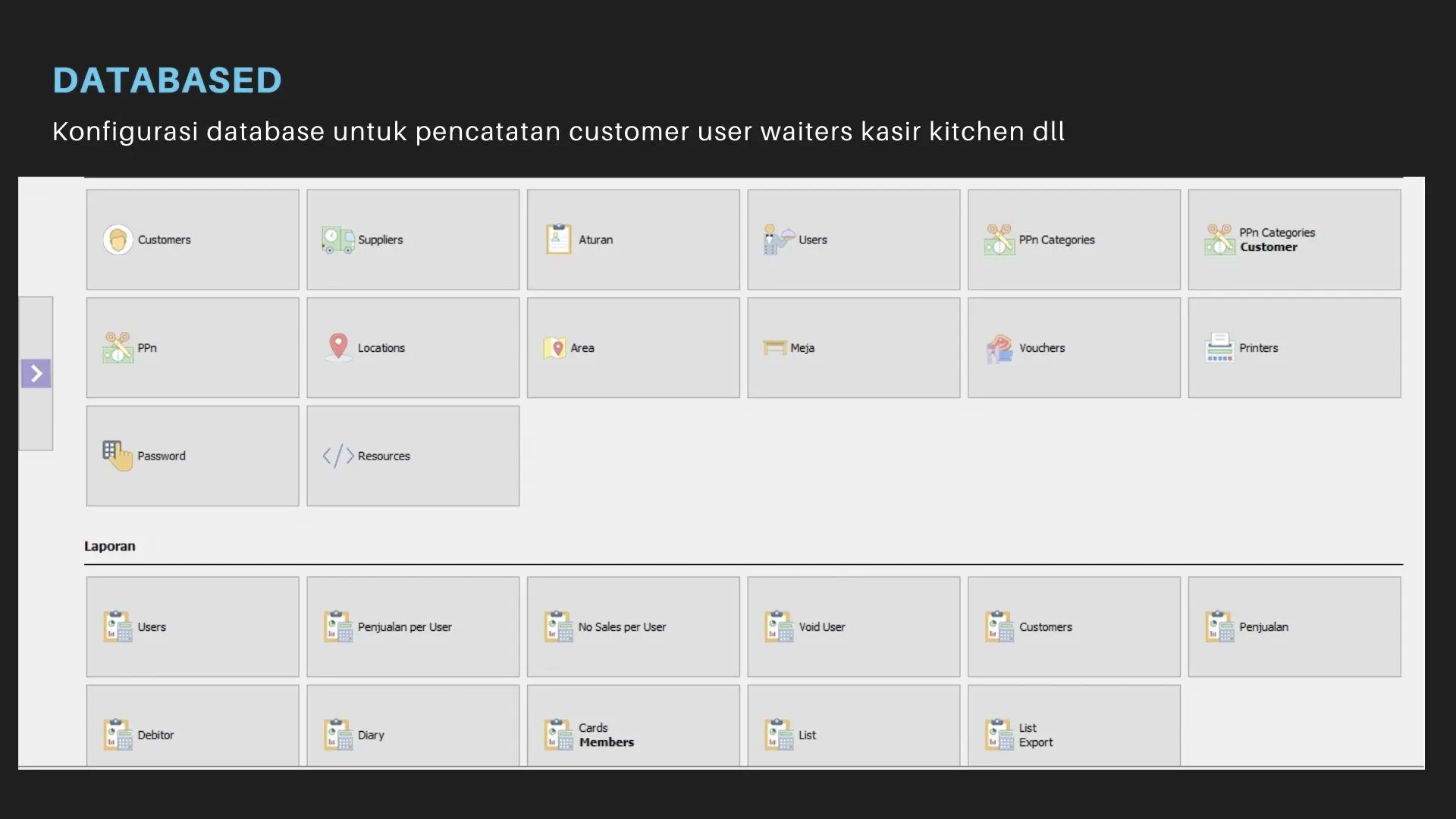Open the Aturan clipboard icon
Screen dimensions: 1456x819
[558, 240]
